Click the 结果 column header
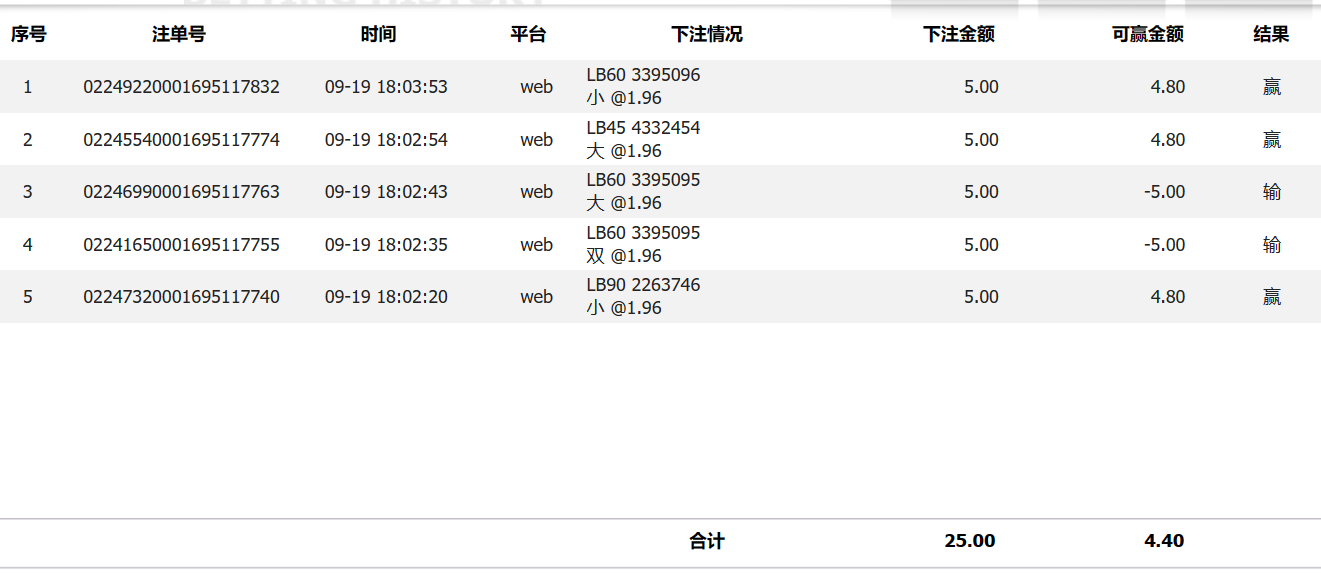1321x573 pixels. click(1271, 35)
